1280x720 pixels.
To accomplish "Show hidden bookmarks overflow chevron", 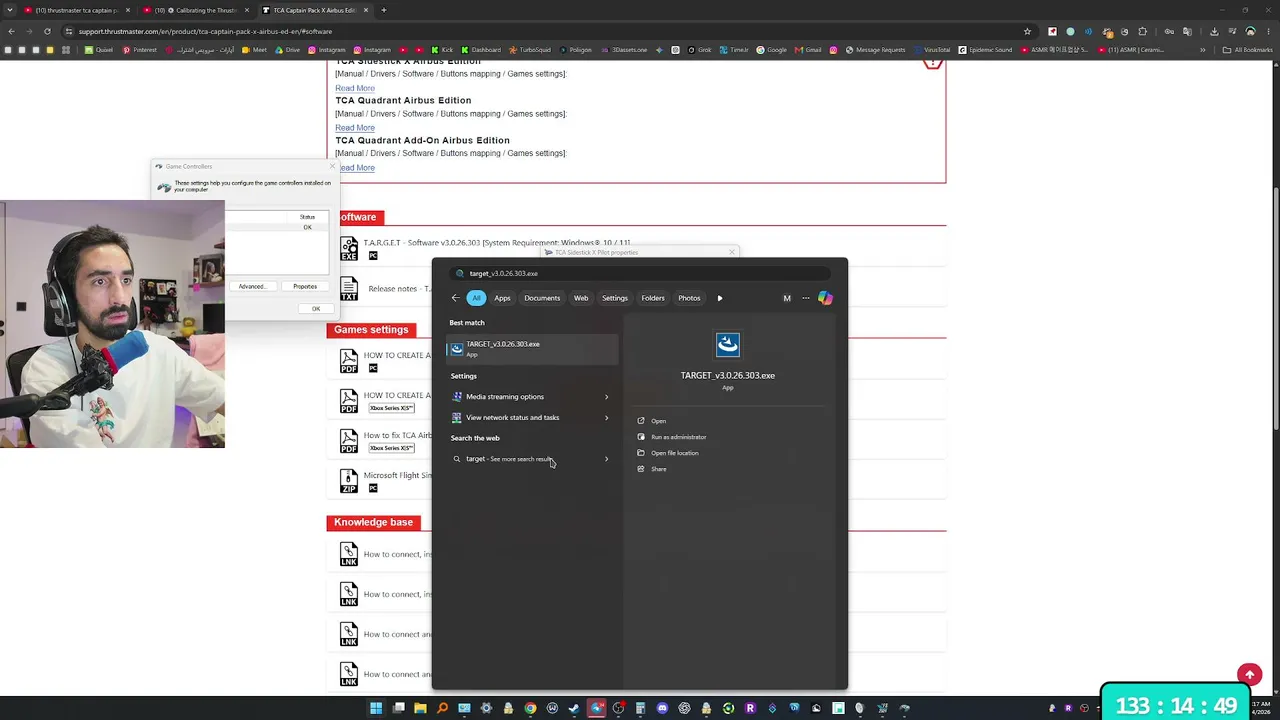I will [1203, 50].
